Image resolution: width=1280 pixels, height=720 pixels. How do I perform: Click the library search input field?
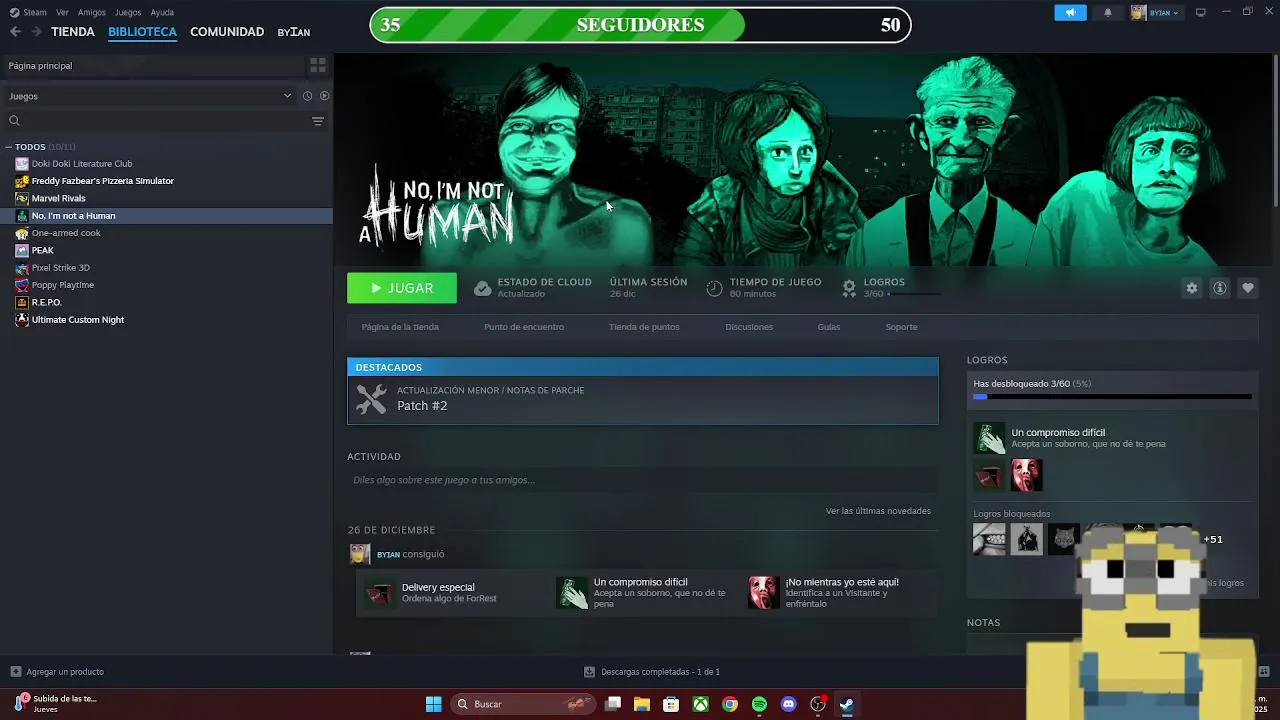(x=156, y=121)
